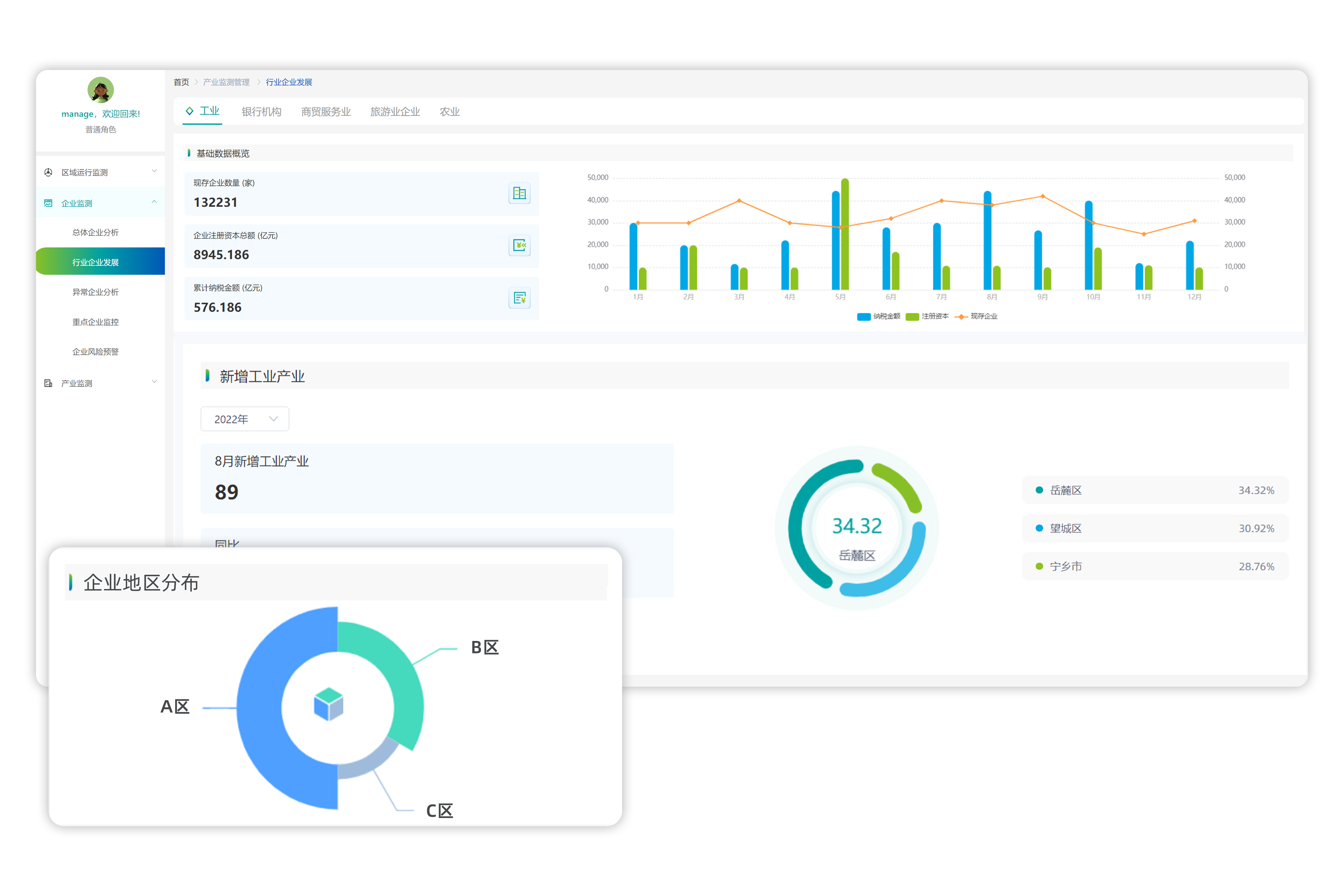Click the 34.32 ring center value
This screenshot has width=1344, height=896.
tap(857, 526)
